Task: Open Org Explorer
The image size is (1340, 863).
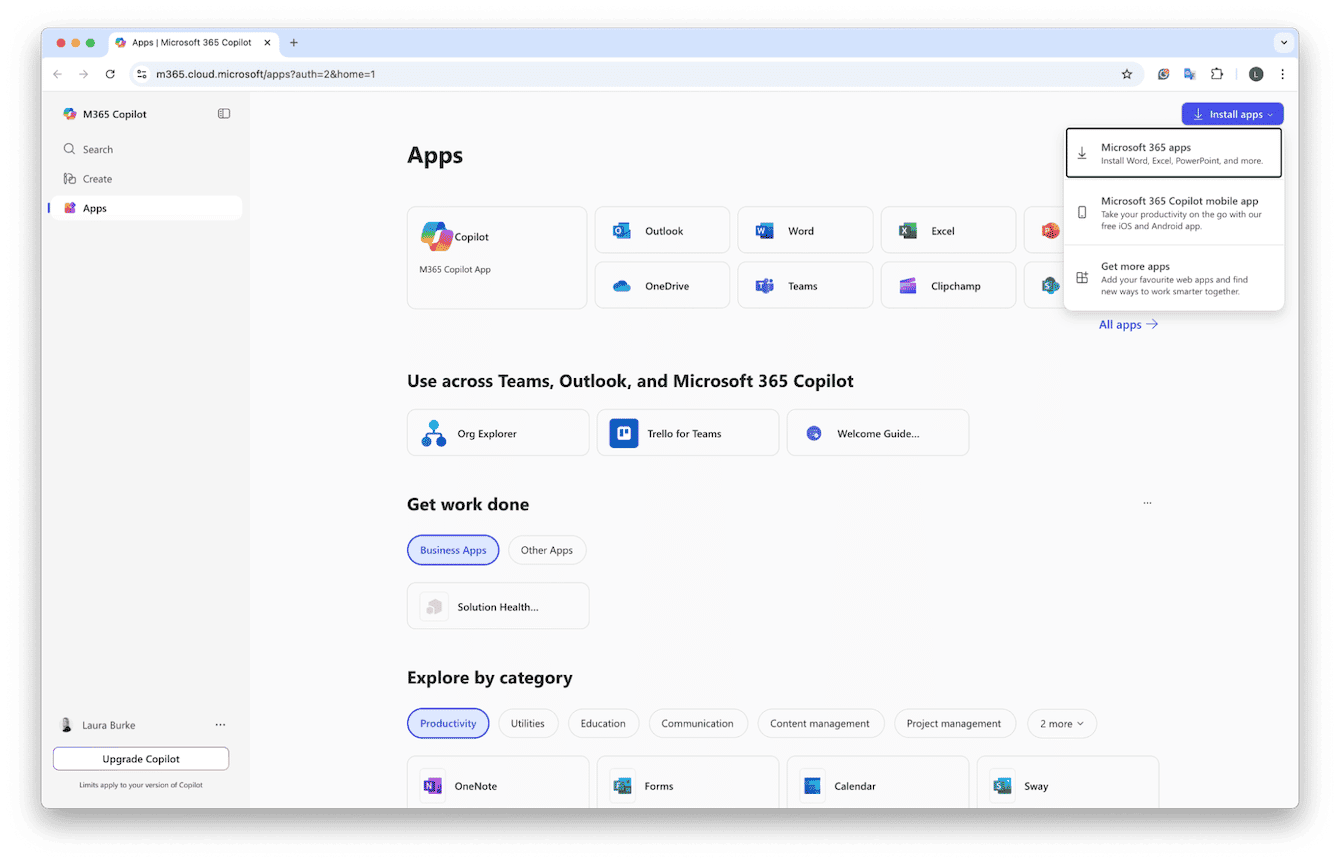Action: click(x=497, y=432)
